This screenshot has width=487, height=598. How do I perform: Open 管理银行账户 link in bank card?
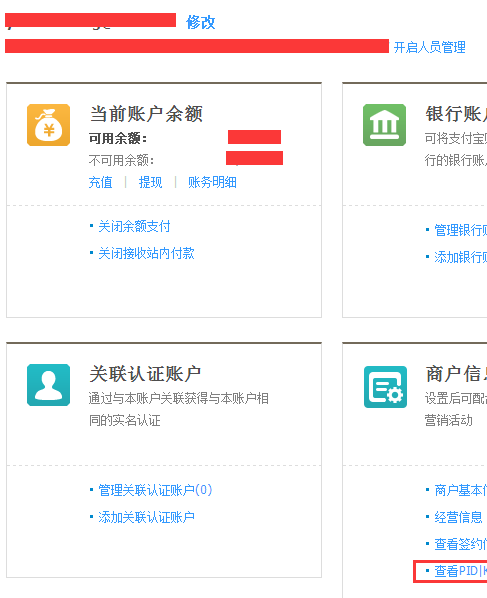pos(460,230)
